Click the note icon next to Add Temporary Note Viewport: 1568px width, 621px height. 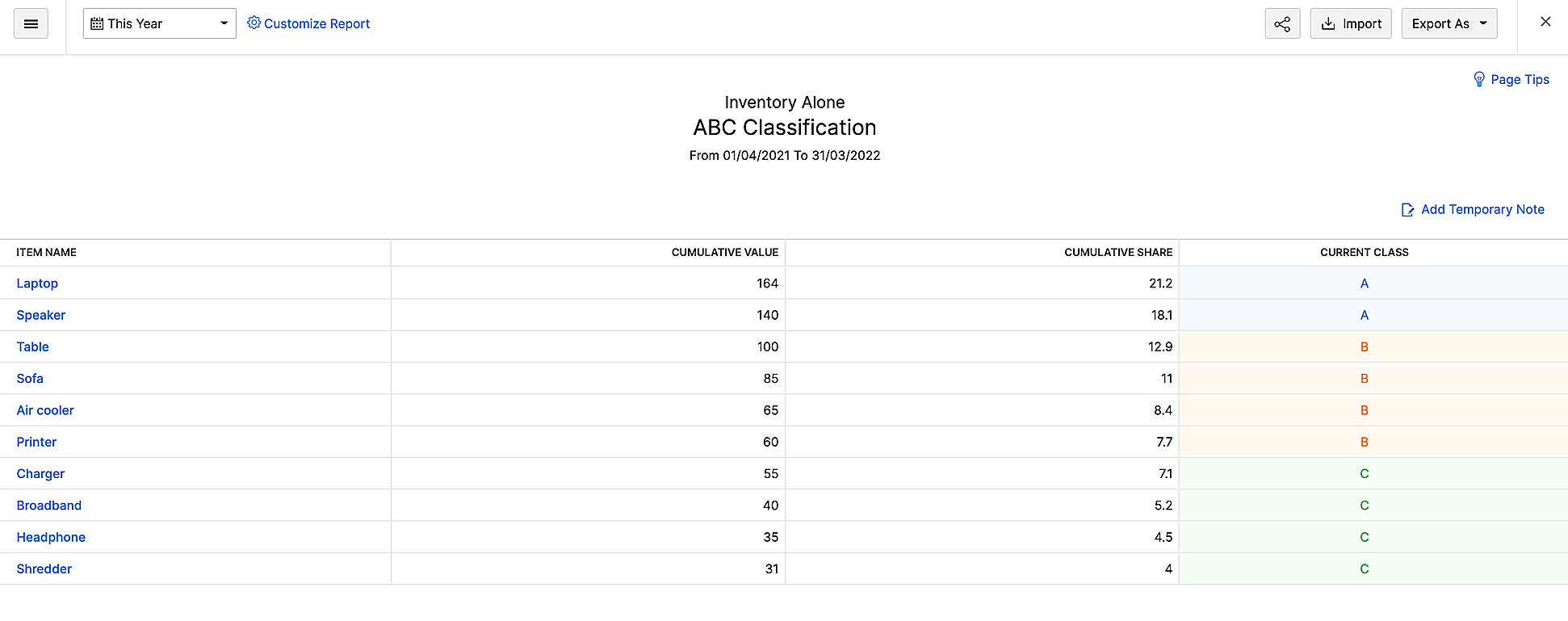coord(1407,208)
